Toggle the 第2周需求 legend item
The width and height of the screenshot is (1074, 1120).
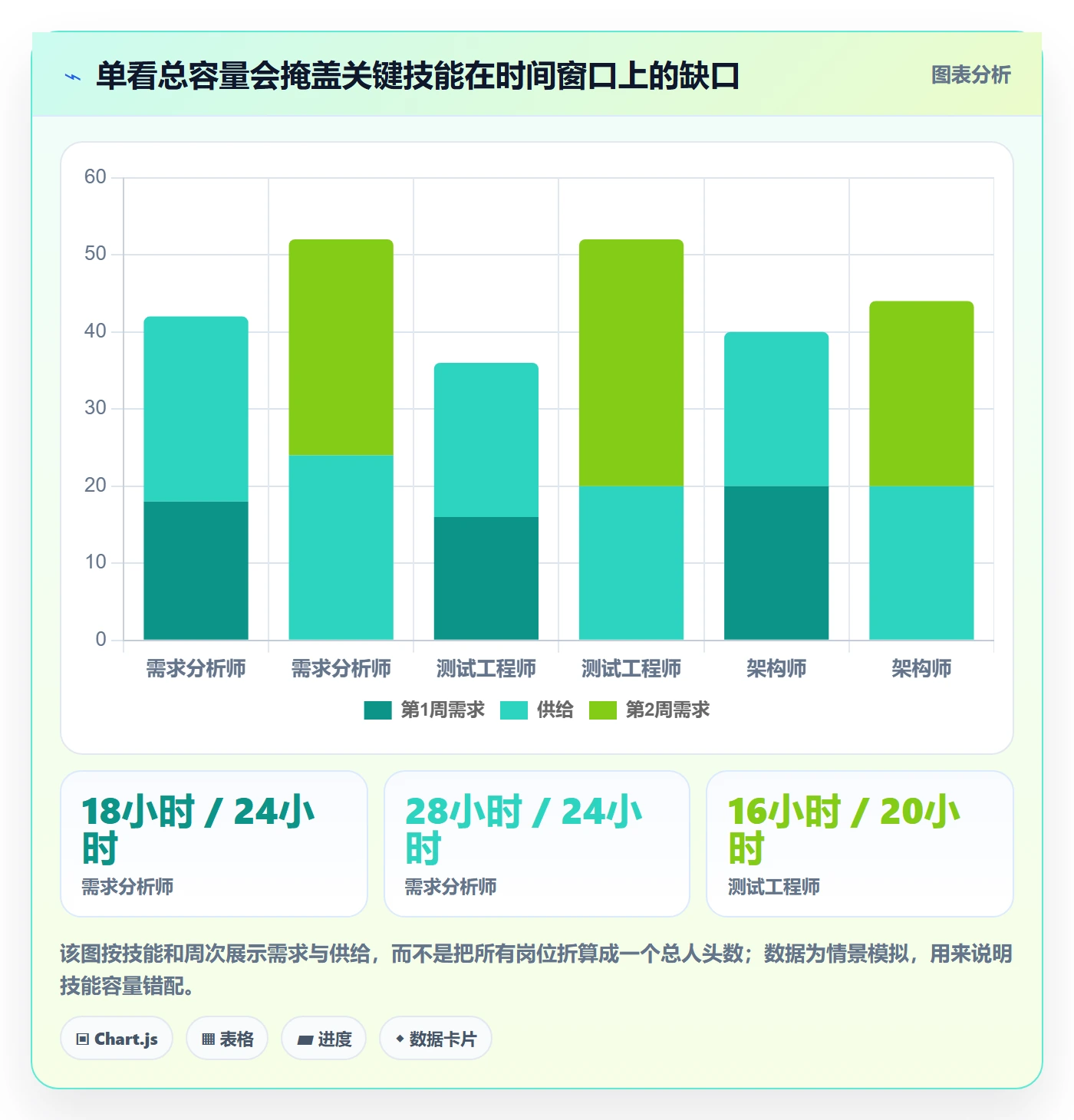click(649, 710)
